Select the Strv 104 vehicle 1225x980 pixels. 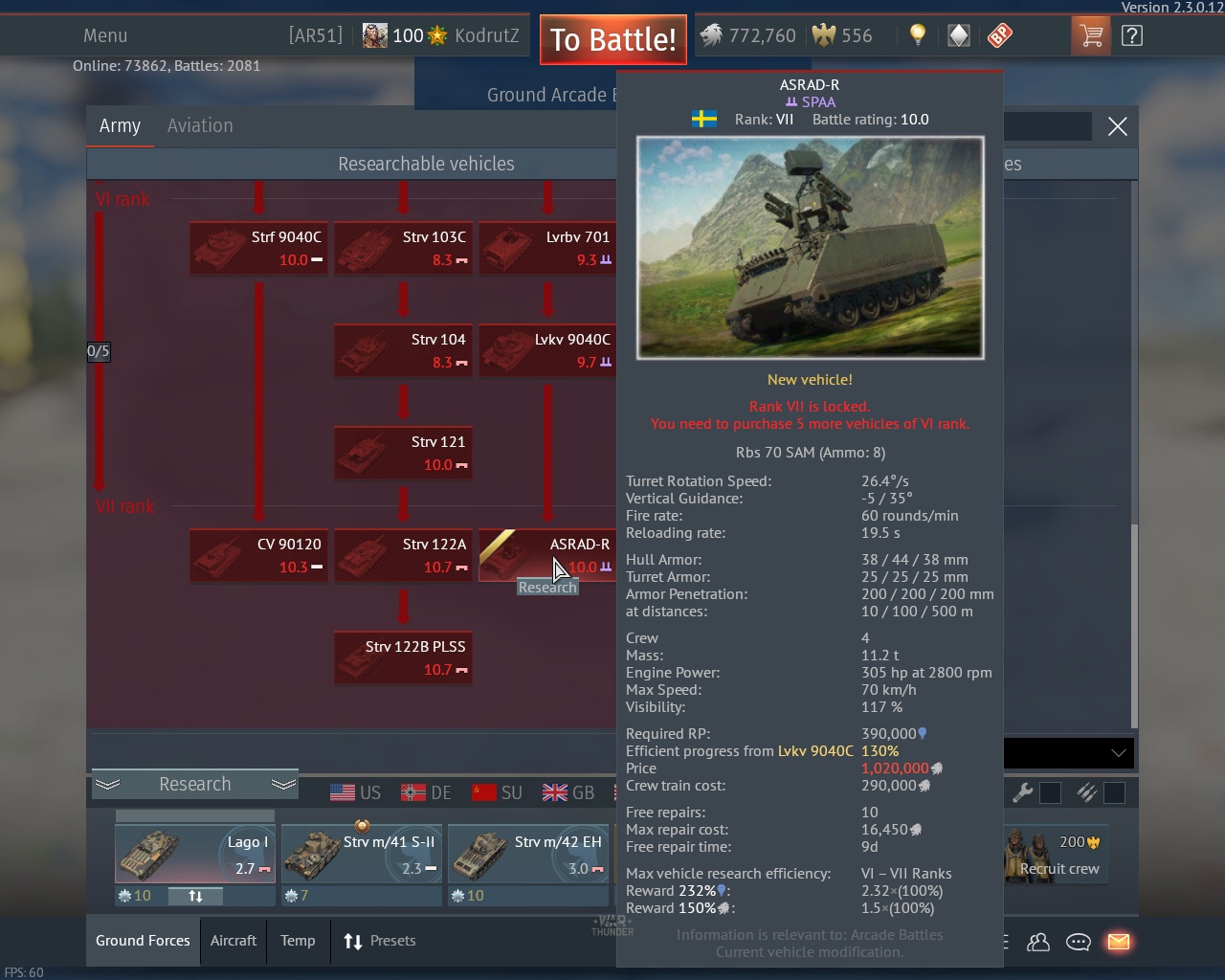(403, 350)
